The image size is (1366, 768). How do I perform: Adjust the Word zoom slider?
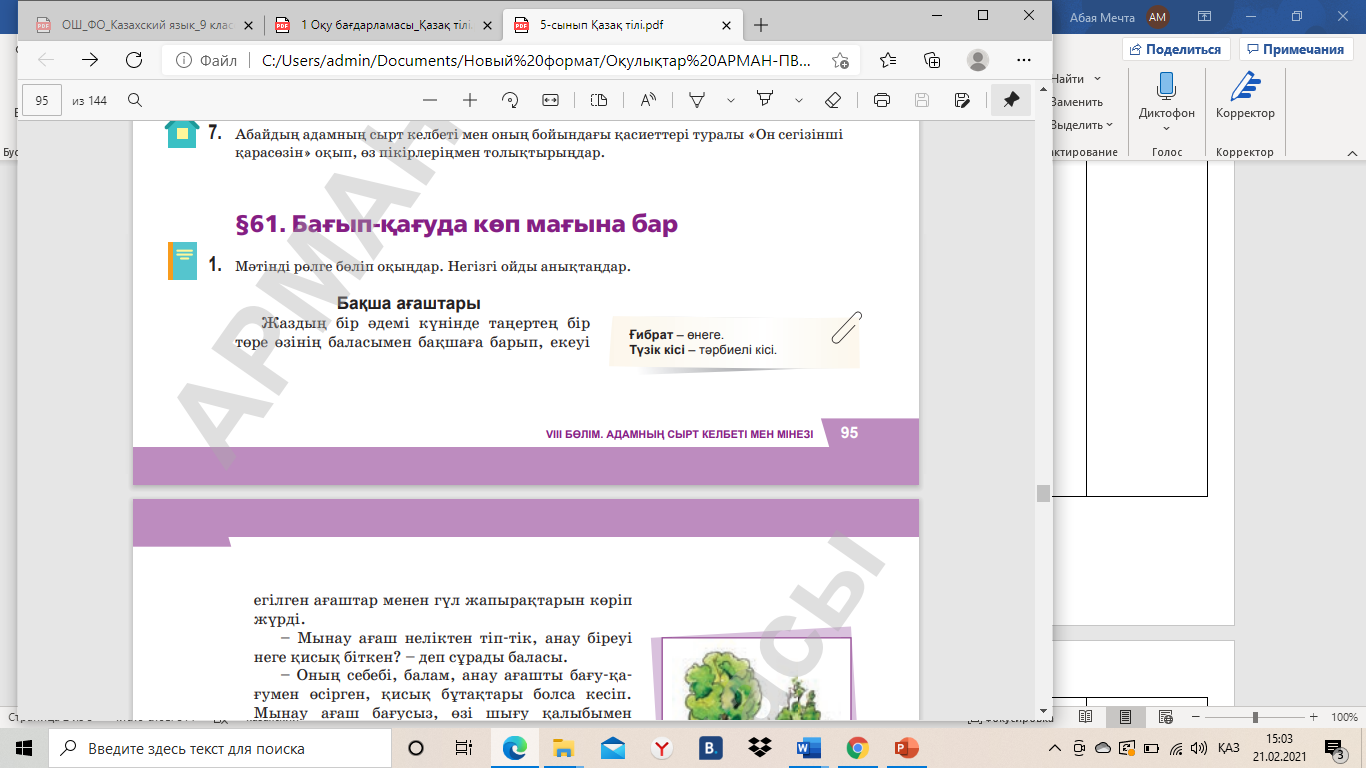click(x=1255, y=718)
